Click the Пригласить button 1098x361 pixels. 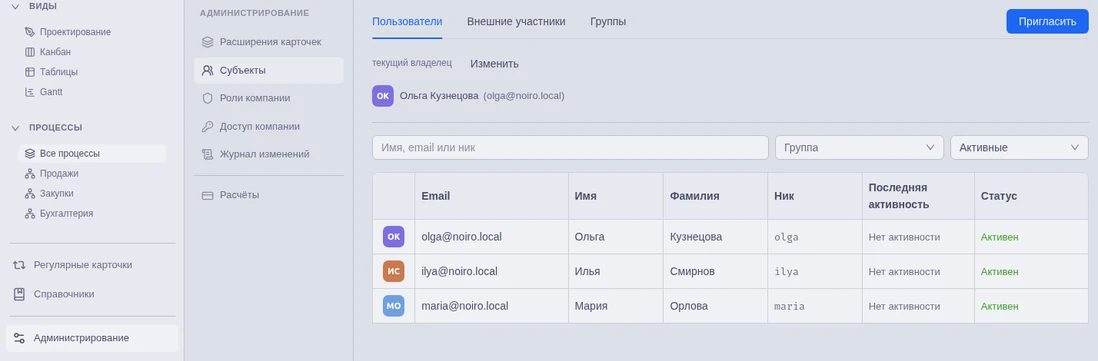point(1048,21)
